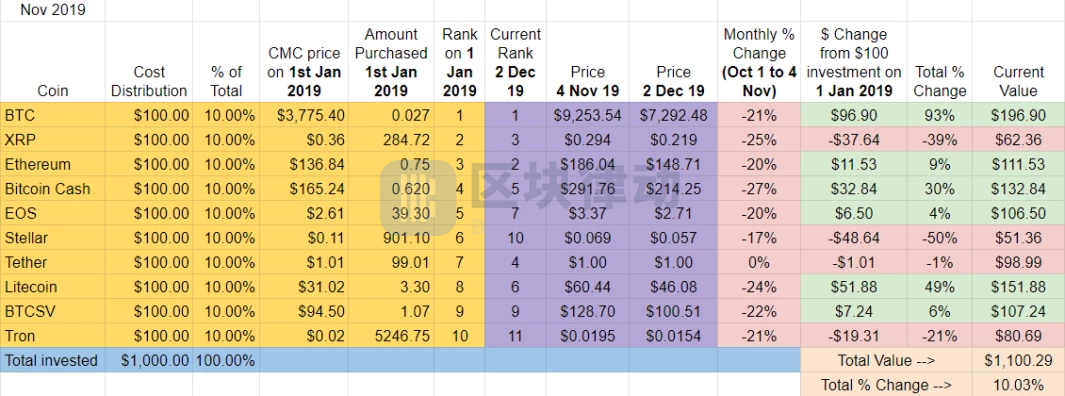The image size is (1065, 396).
Task: Click the Stellar amount purchased 901.10
Action: pos(391,238)
